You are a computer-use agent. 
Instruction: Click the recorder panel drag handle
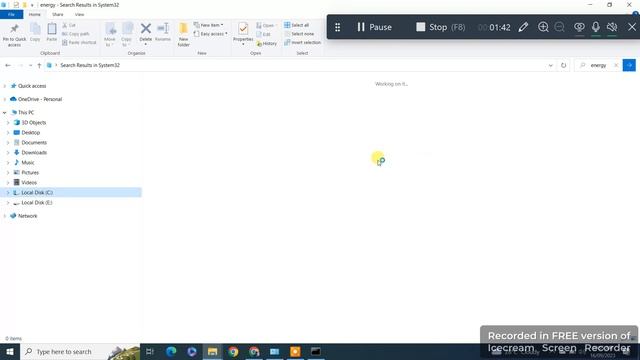click(338, 27)
